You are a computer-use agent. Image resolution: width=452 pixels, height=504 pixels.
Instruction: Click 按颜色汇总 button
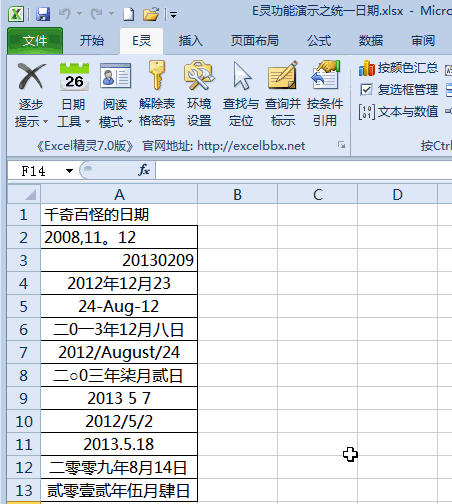(x=398, y=68)
